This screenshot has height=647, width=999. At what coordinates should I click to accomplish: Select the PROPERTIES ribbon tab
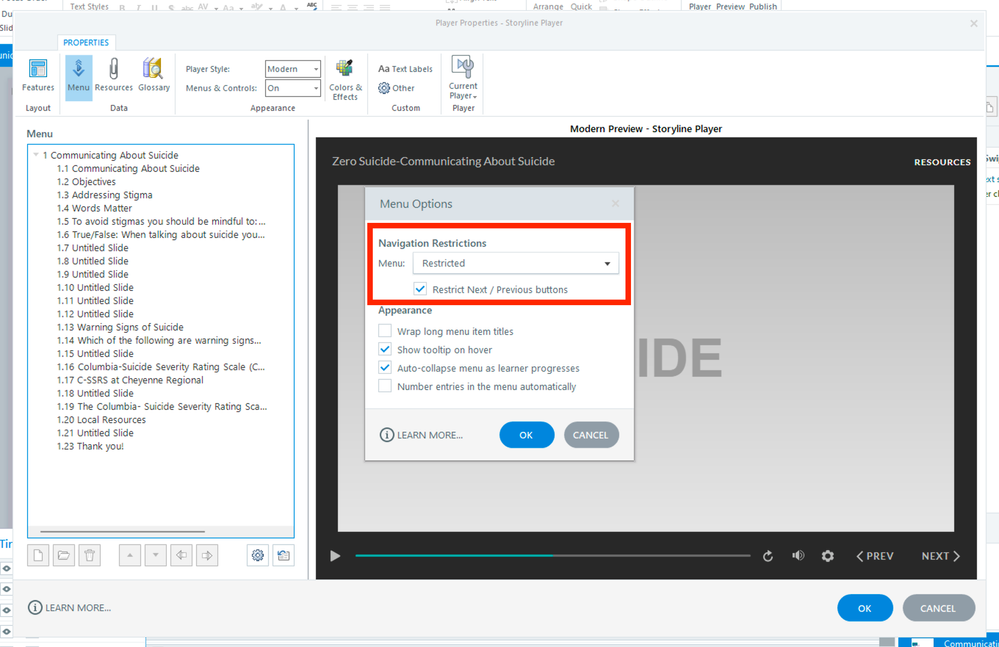click(86, 43)
